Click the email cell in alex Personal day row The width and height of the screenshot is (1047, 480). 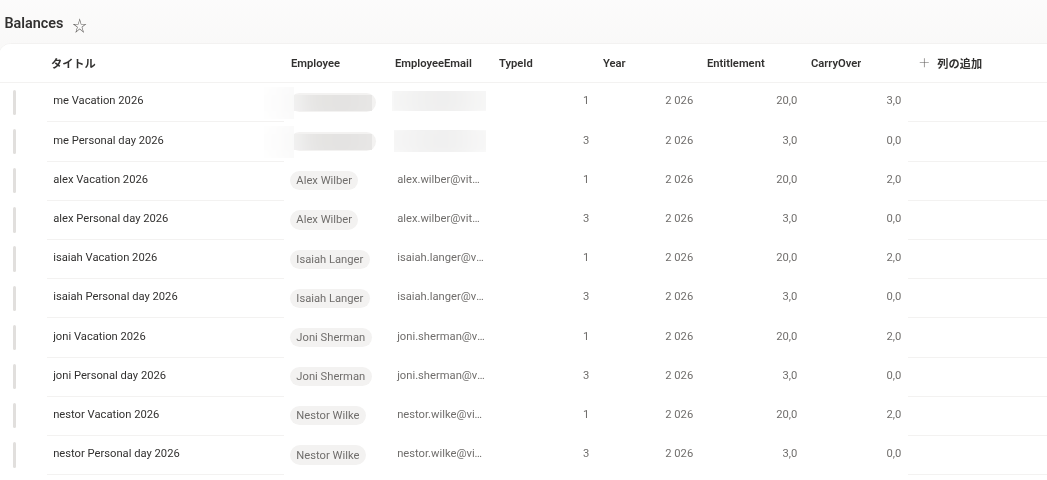[439, 218]
